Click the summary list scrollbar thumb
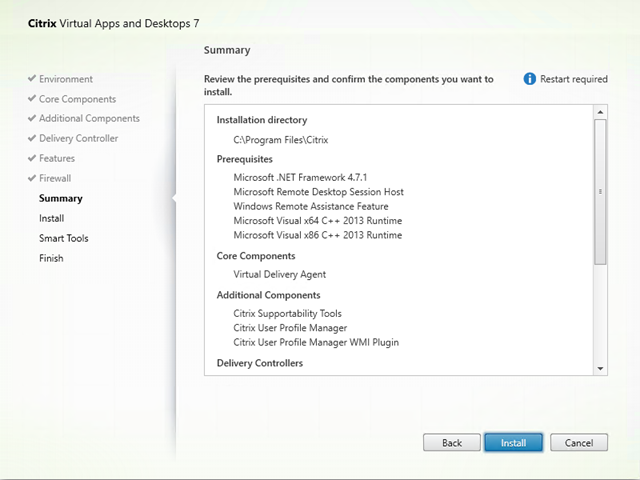Image resolution: width=640 pixels, height=480 pixels. (x=600, y=192)
